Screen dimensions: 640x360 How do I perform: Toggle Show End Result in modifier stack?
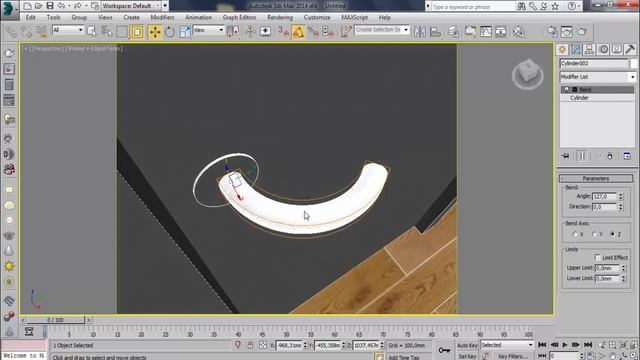(582, 156)
